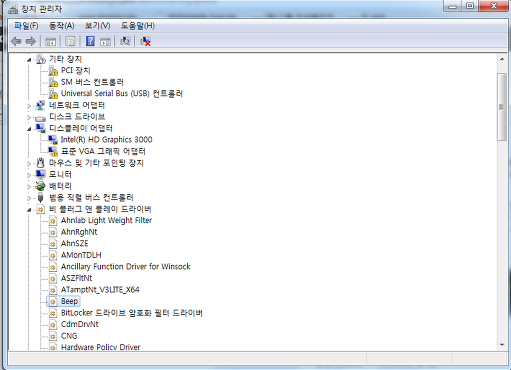Expand the 디스크 드라이브 category
Viewport: 511px width, 370px height.
coord(29,117)
